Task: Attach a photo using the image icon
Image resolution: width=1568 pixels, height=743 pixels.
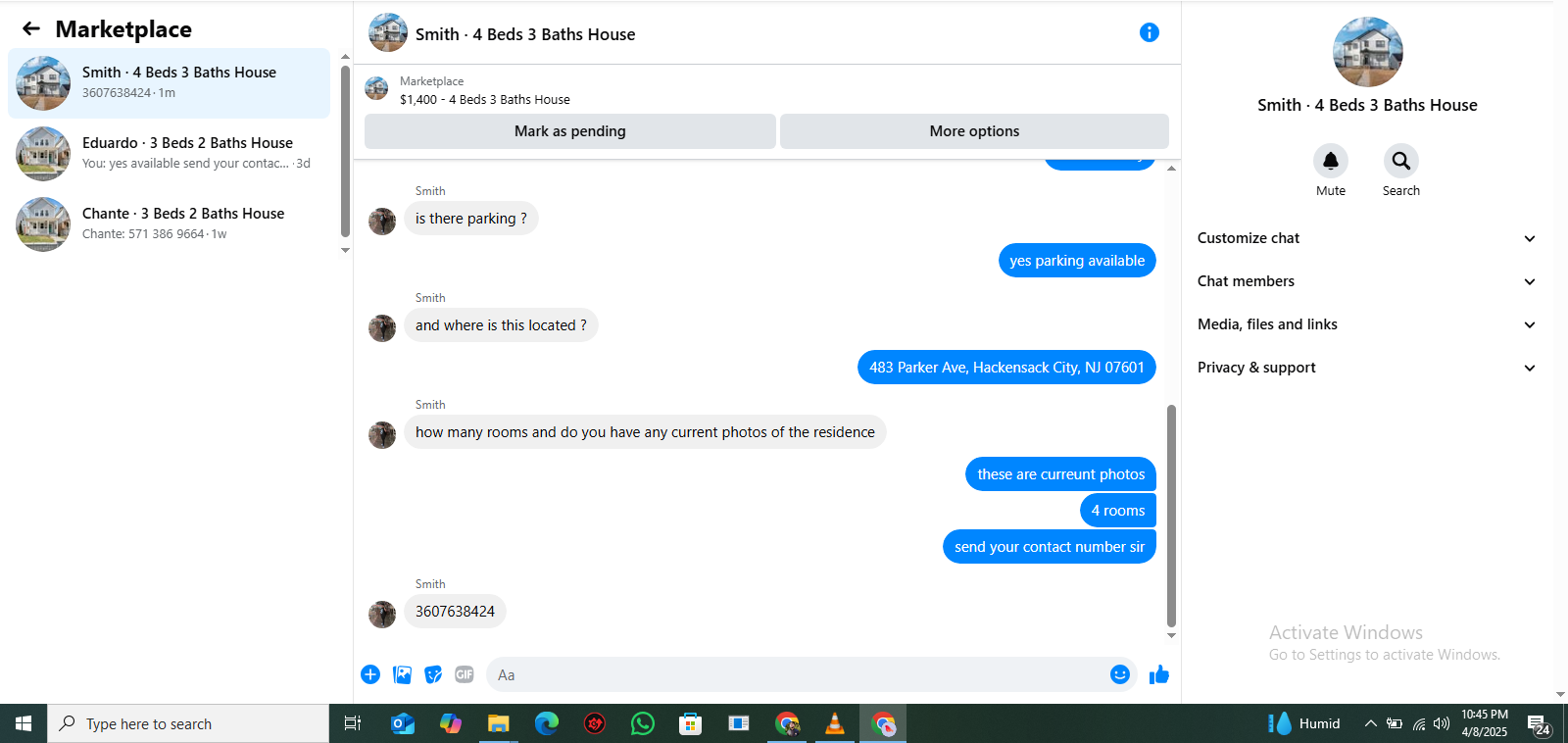Action: (402, 674)
